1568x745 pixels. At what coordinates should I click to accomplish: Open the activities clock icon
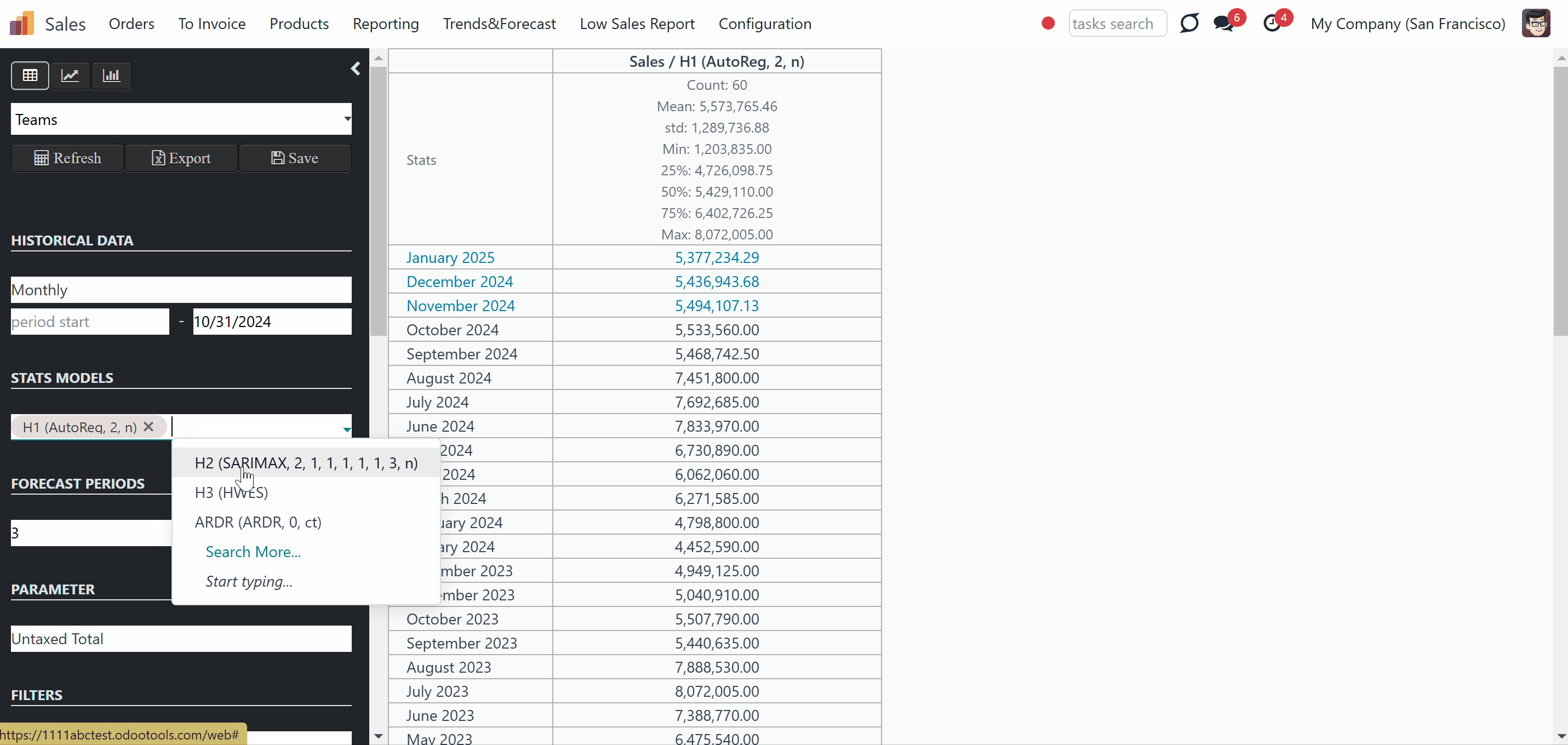click(x=1272, y=24)
